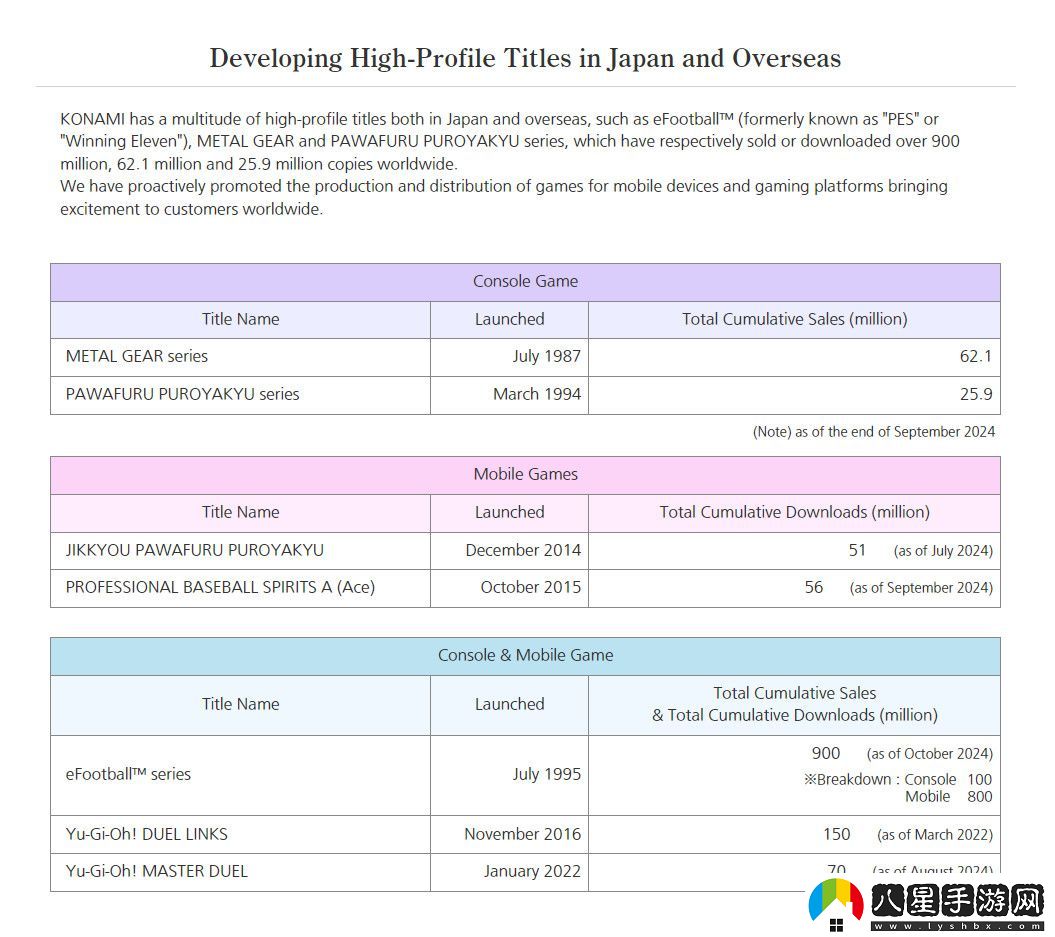Click the Chinese watermark text beside the logo
Image resolution: width=1055 pixels, height=937 pixels.
[957, 903]
